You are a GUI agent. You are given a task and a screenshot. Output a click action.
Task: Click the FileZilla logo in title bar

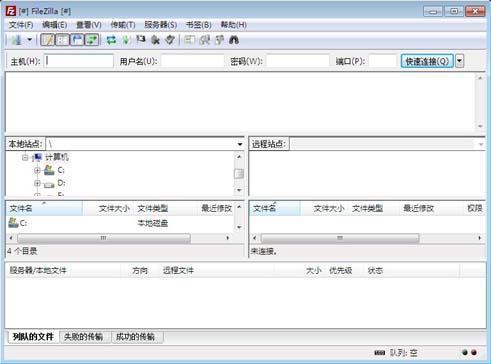11,11
